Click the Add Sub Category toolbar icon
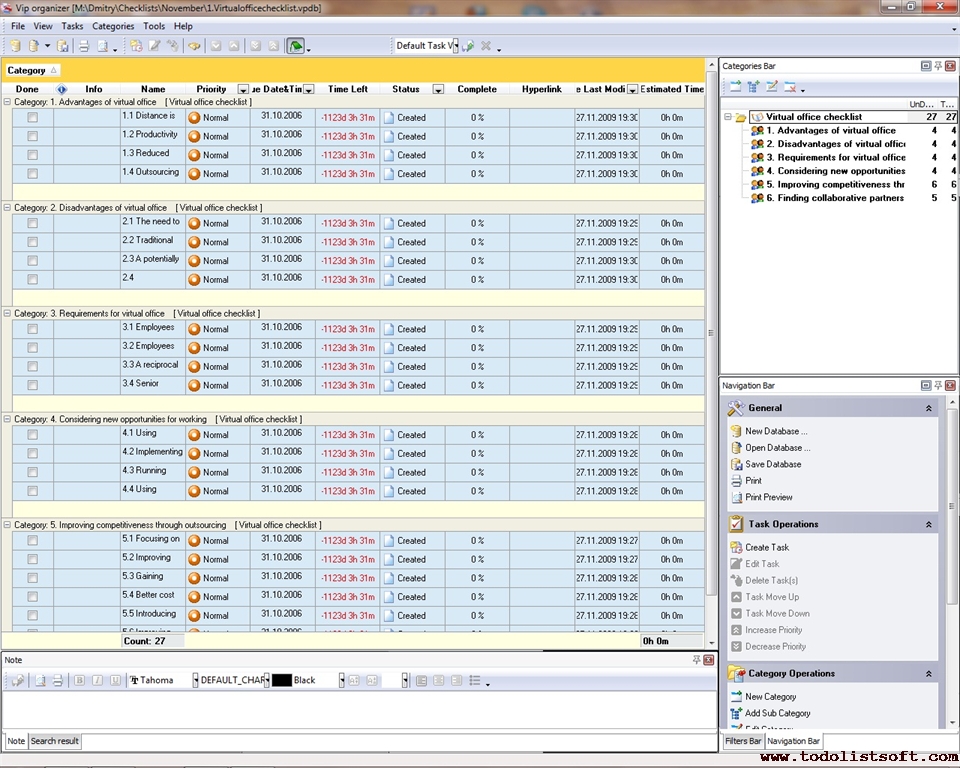 tap(753, 88)
